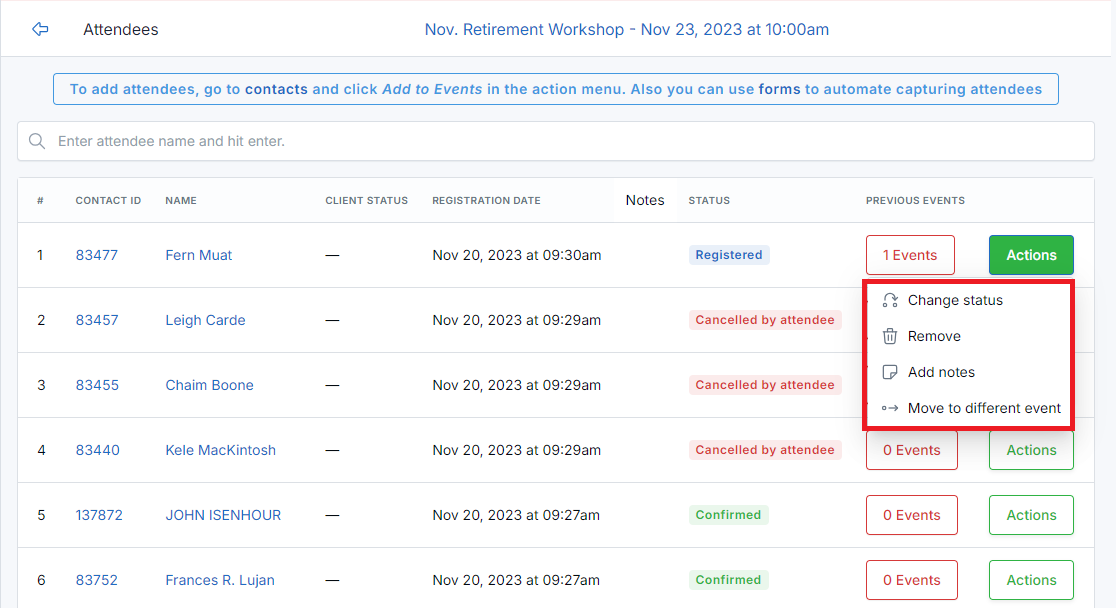The width and height of the screenshot is (1116, 608).
Task: View Fern Muat's 1 Events button
Action: [910, 255]
